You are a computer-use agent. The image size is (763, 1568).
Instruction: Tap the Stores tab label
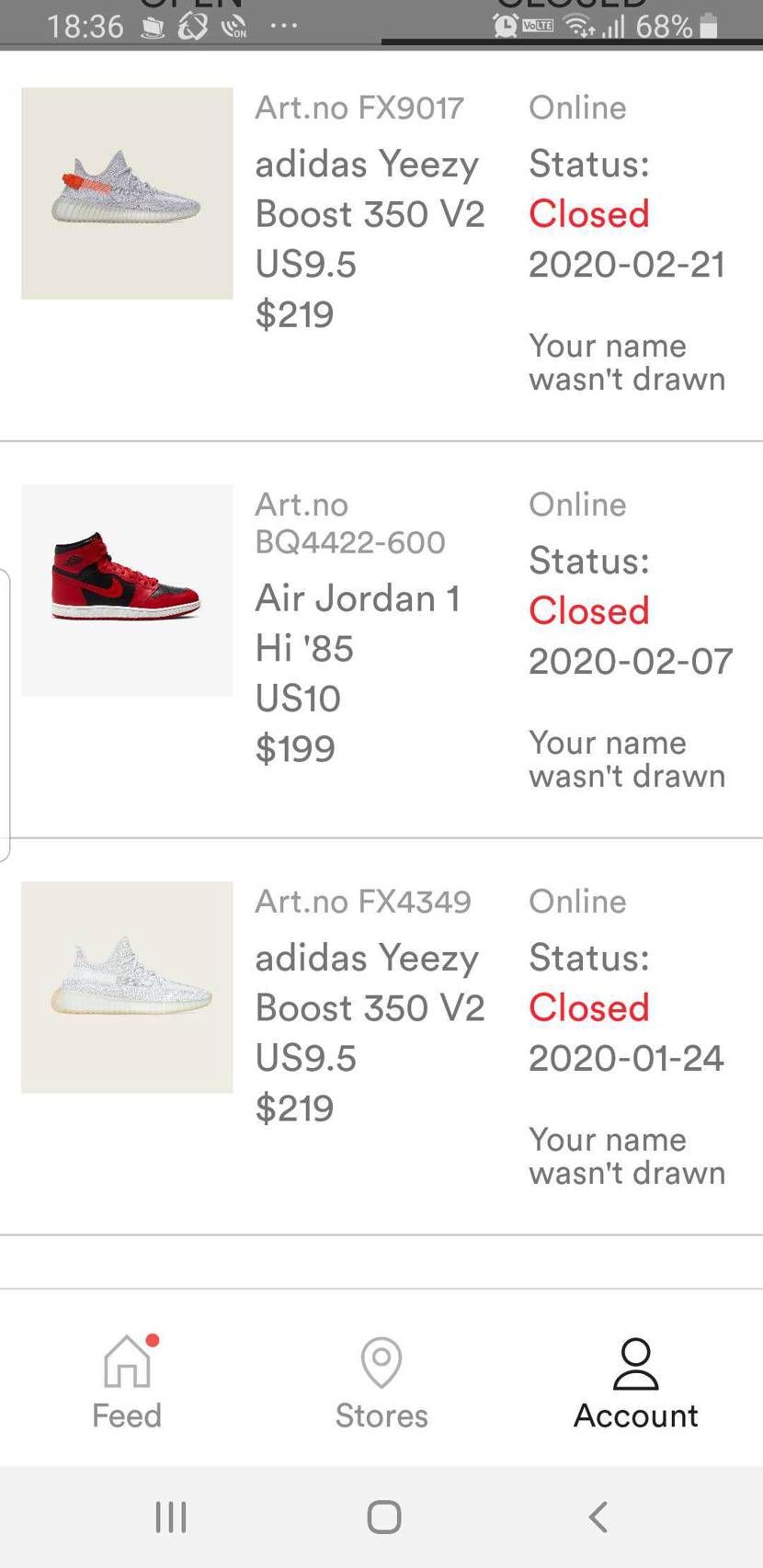click(381, 1415)
